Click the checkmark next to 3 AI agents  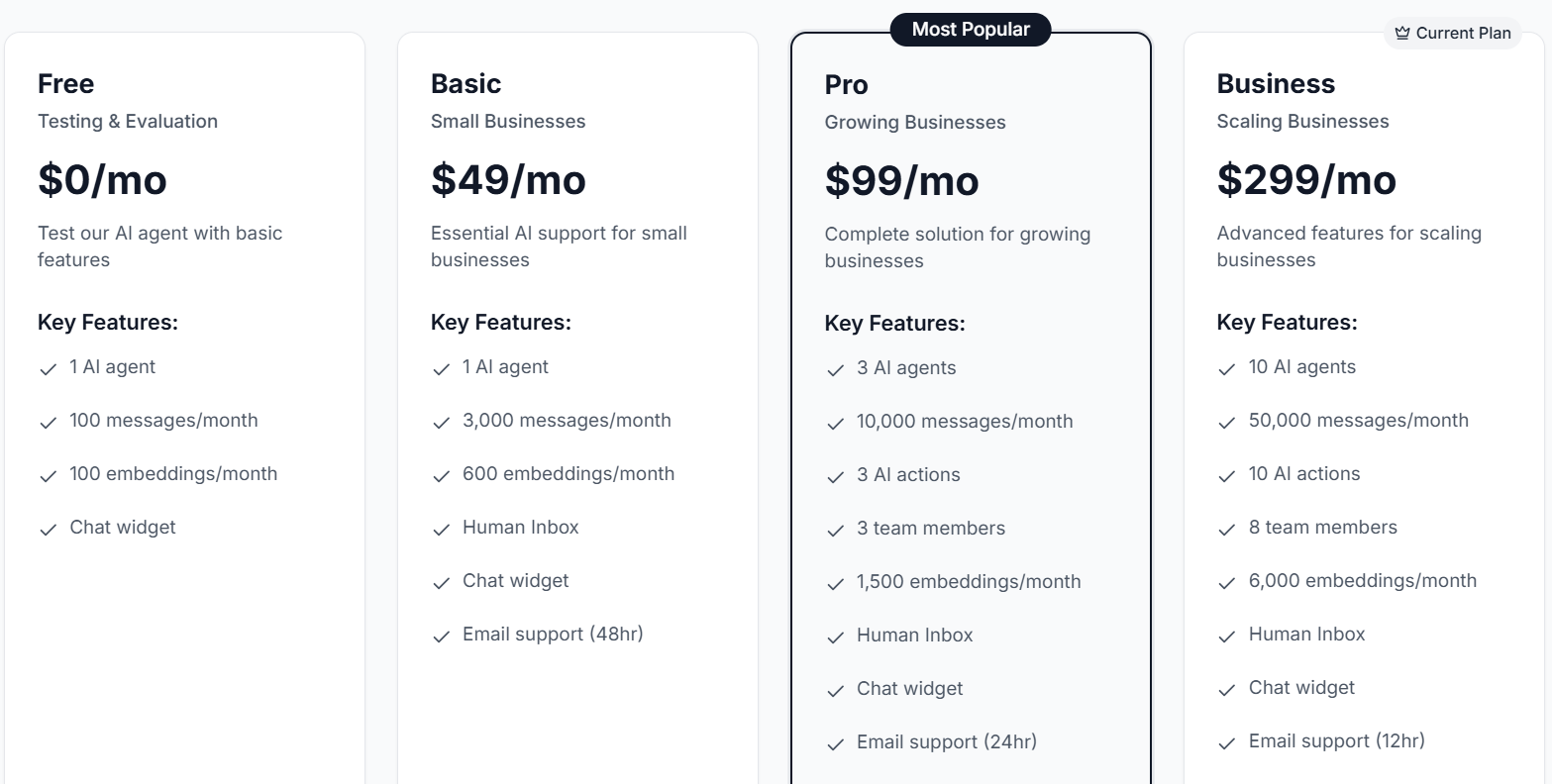(x=835, y=370)
